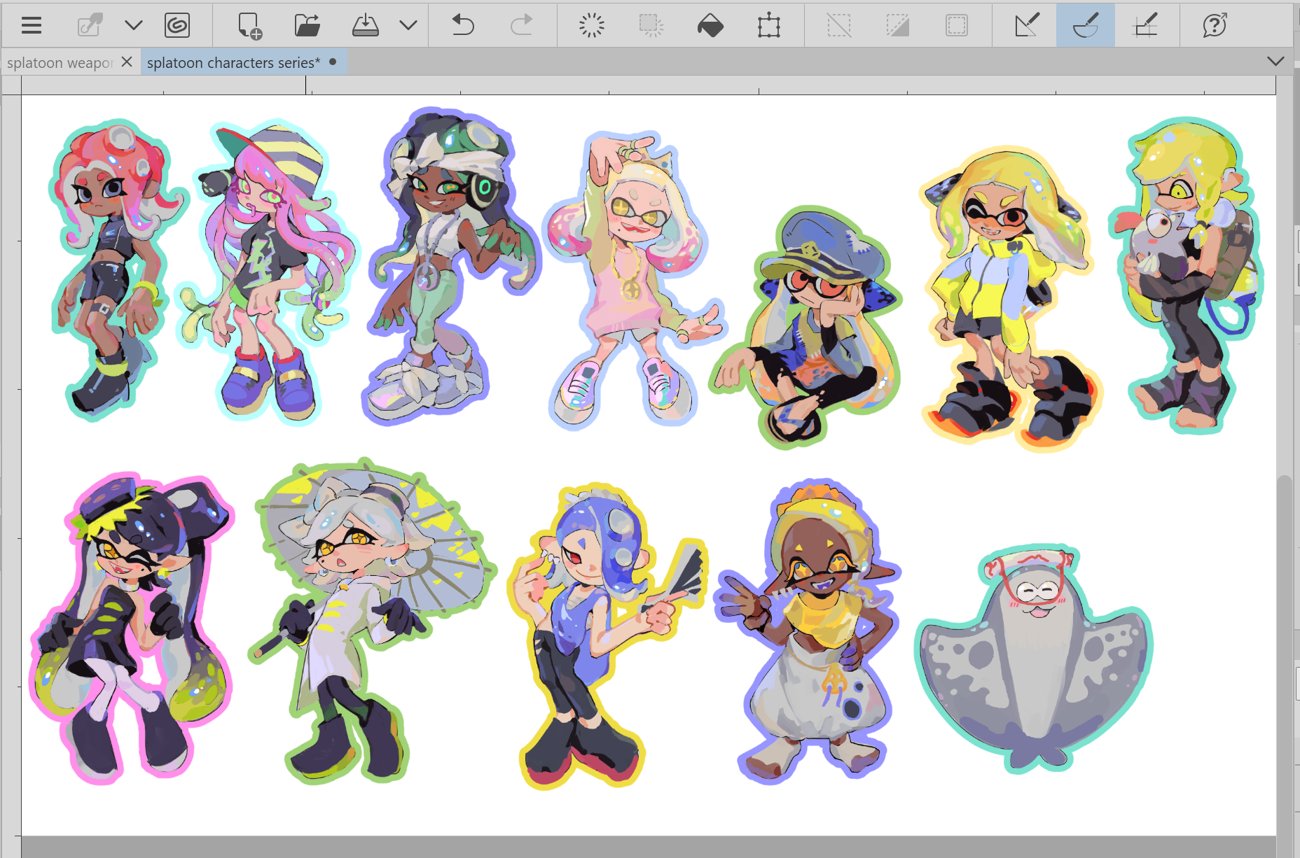Click the Invert Selection icon
The height and width of the screenshot is (858, 1300).
click(x=898, y=25)
